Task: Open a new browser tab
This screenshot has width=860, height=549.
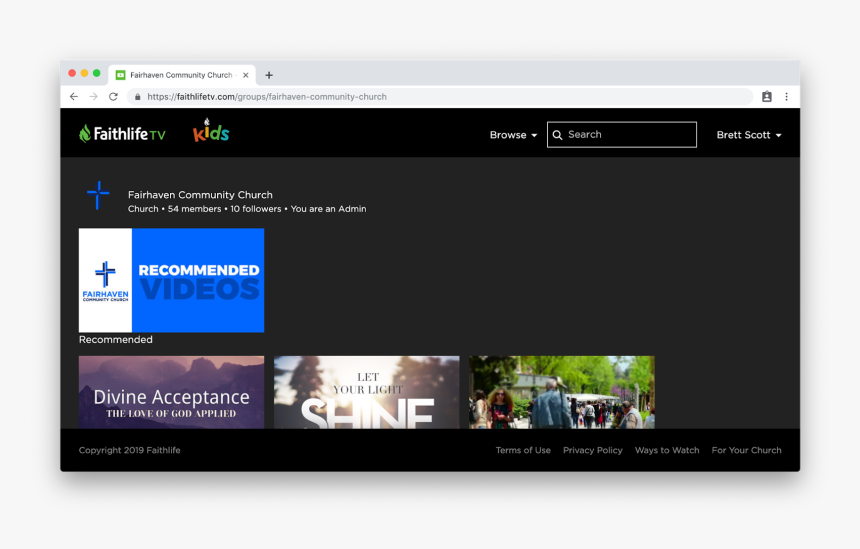Action: click(269, 75)
